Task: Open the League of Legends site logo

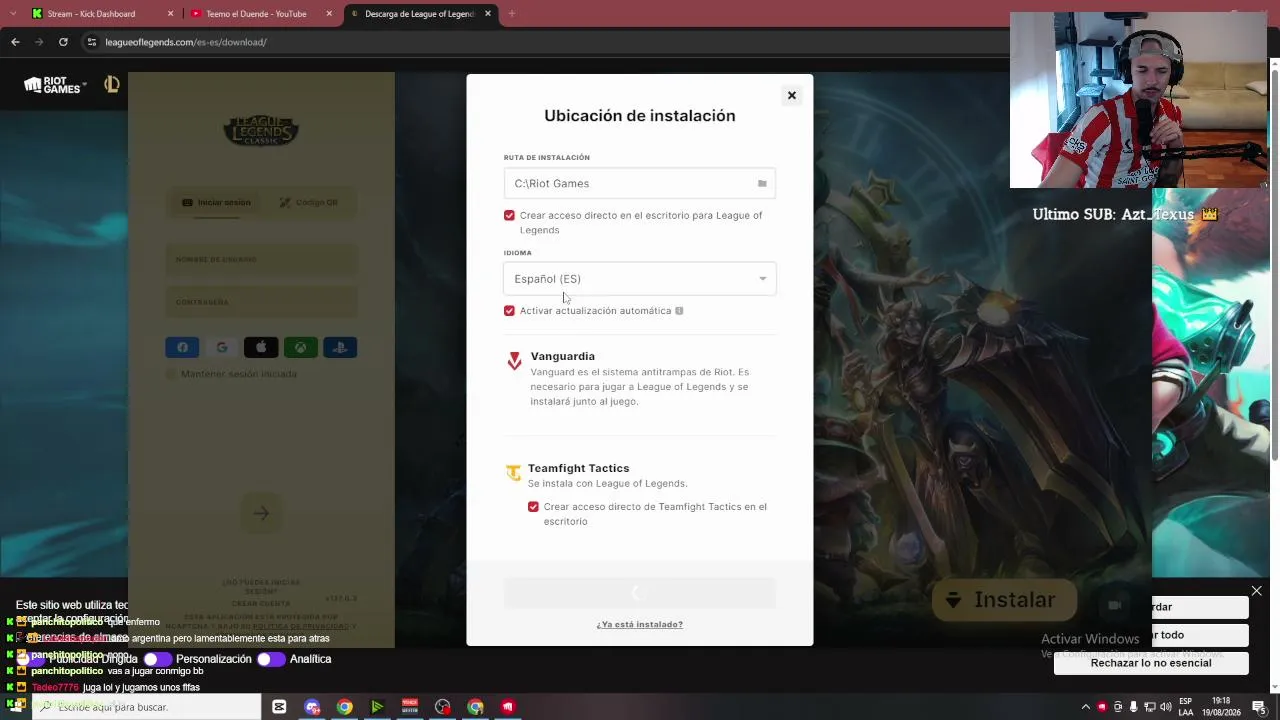Action: tap(112, 85)
